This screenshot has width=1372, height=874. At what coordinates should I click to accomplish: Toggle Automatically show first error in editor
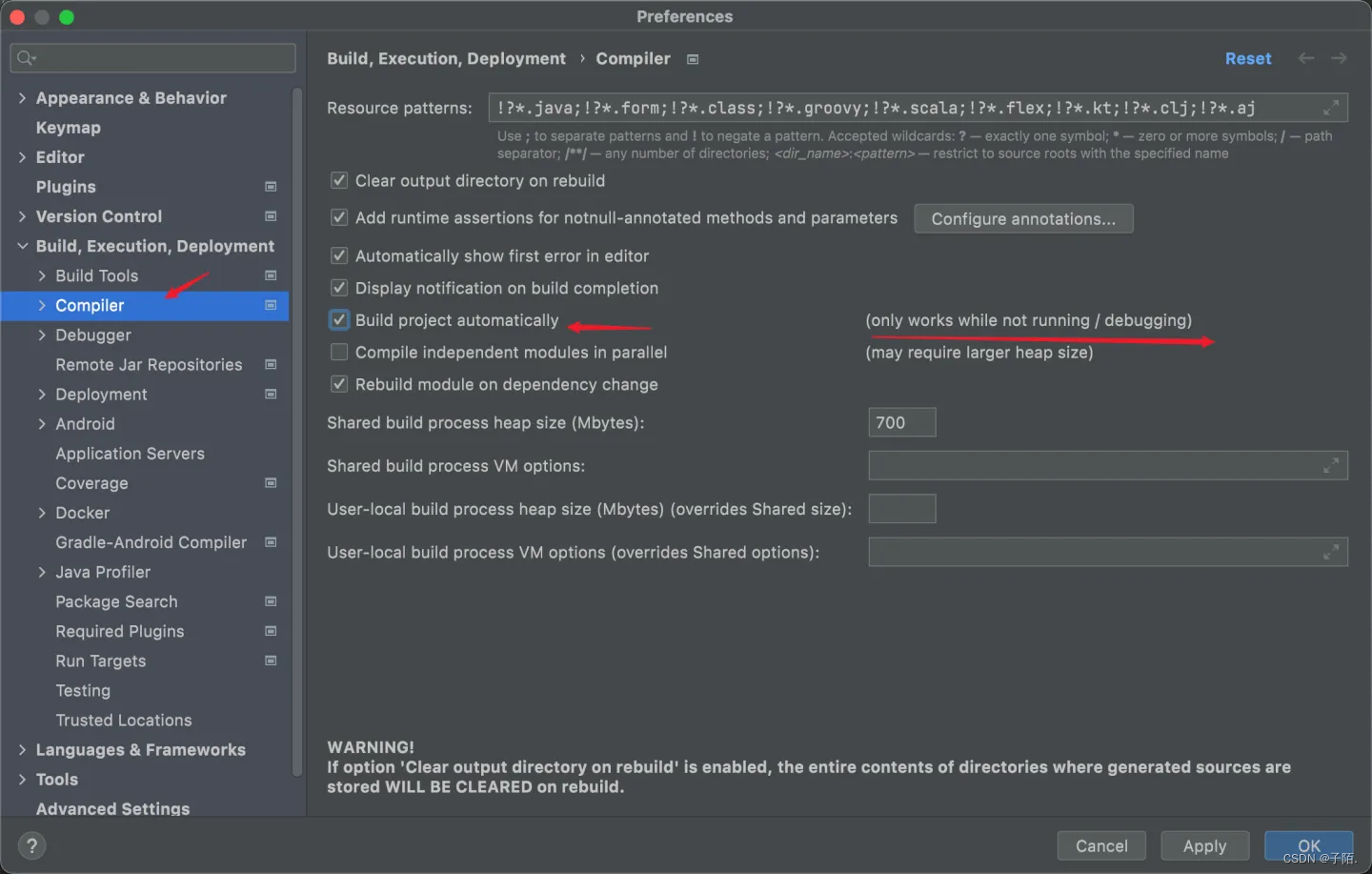click(339, 255)
